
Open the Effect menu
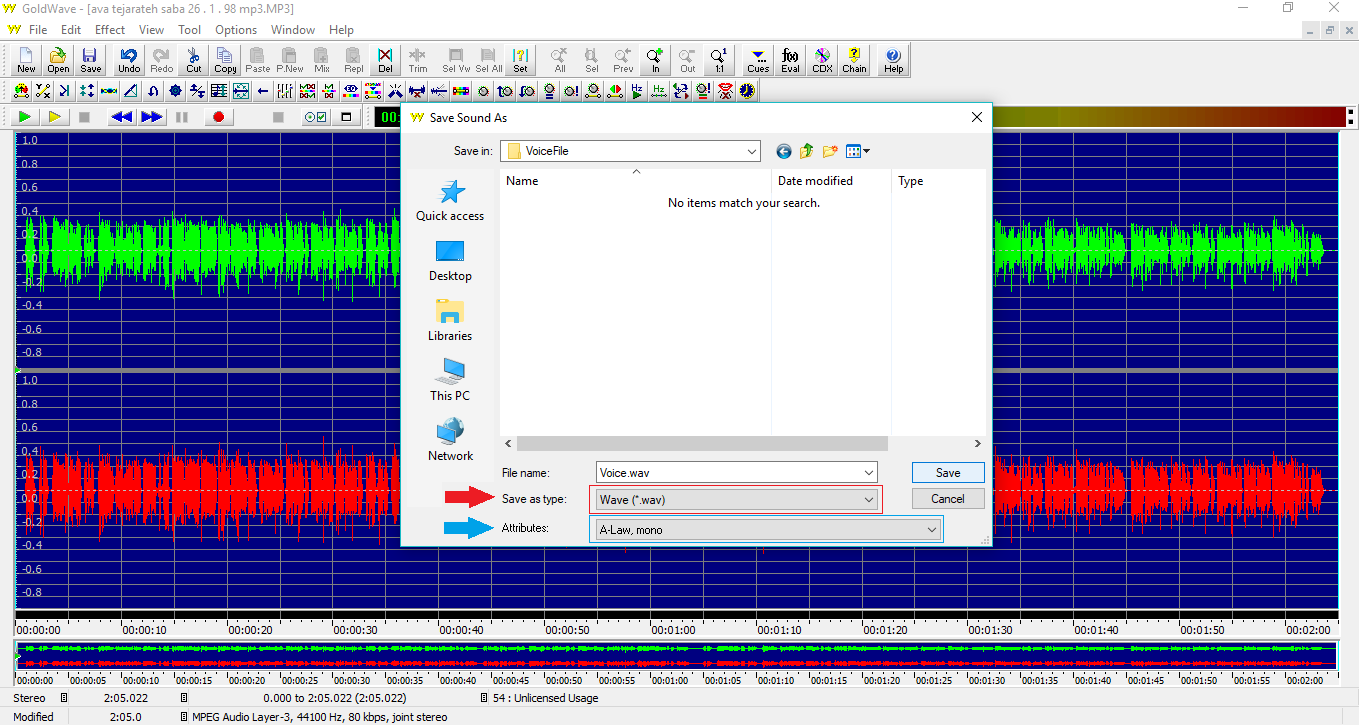coord(110,30)
